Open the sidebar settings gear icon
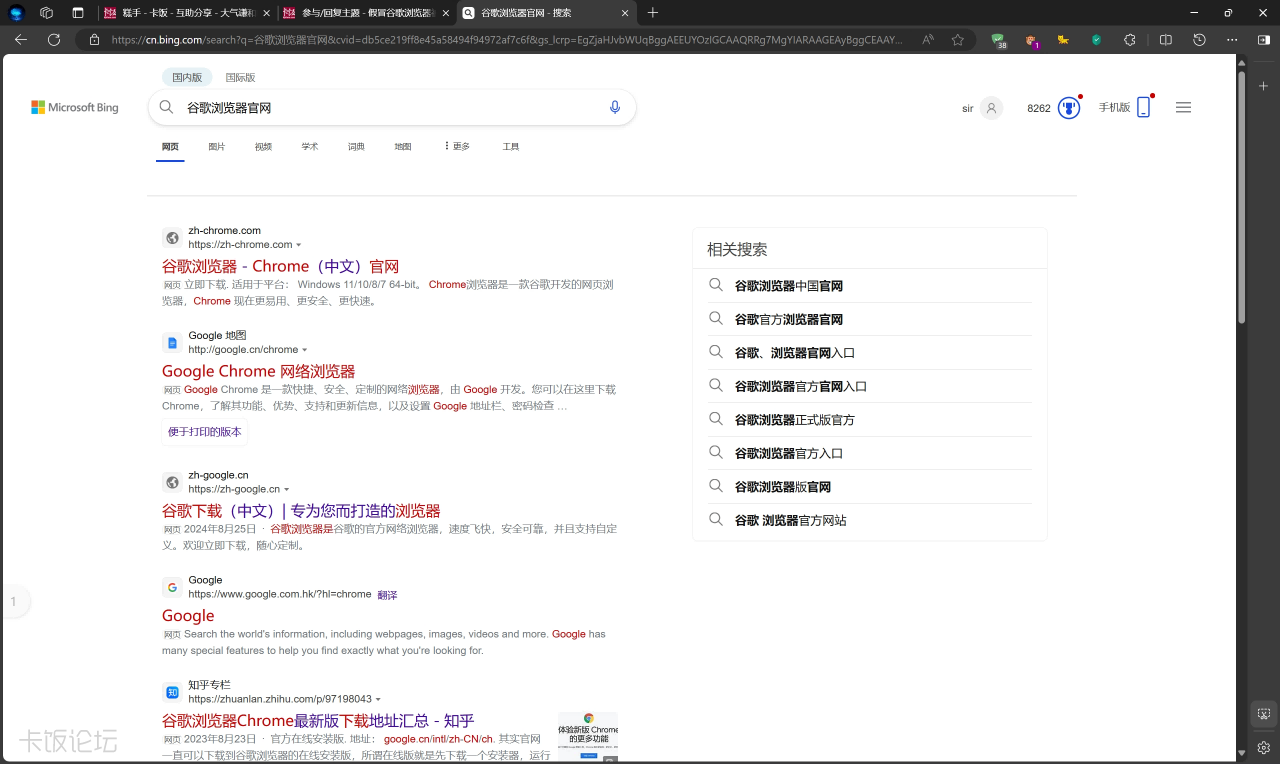 1264,748
